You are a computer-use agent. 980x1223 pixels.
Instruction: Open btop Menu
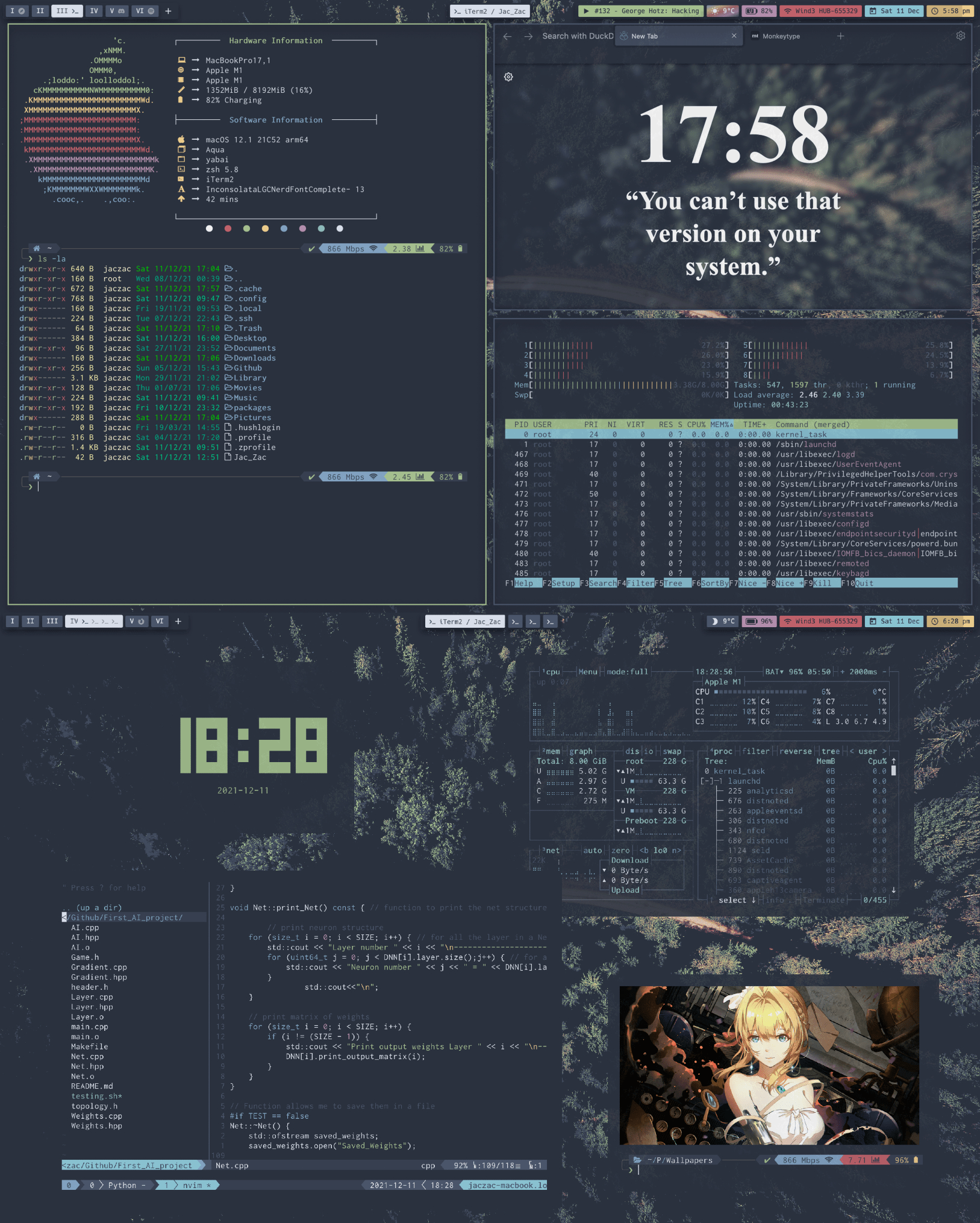point(588,672)
